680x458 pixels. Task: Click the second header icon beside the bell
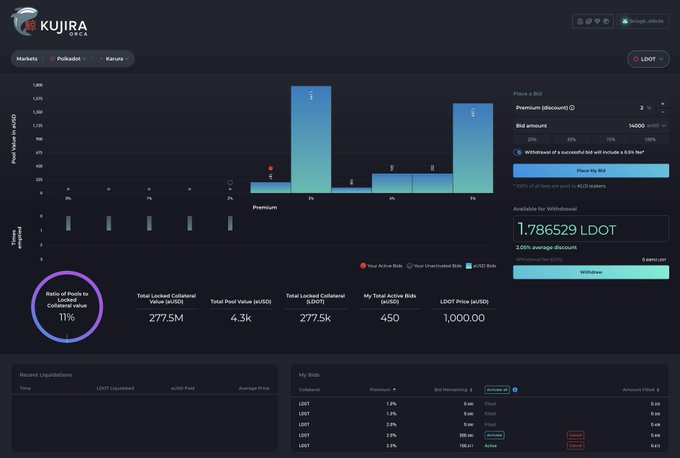[x=588, y=21]
